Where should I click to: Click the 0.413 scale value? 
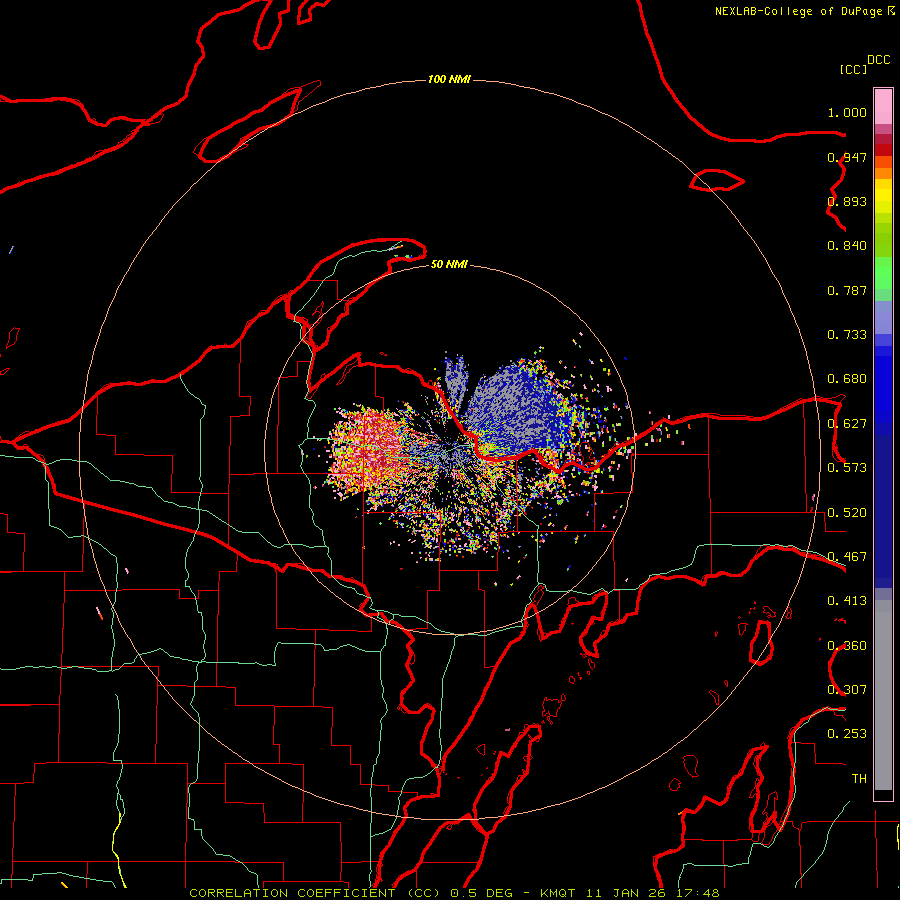(847, 601)
